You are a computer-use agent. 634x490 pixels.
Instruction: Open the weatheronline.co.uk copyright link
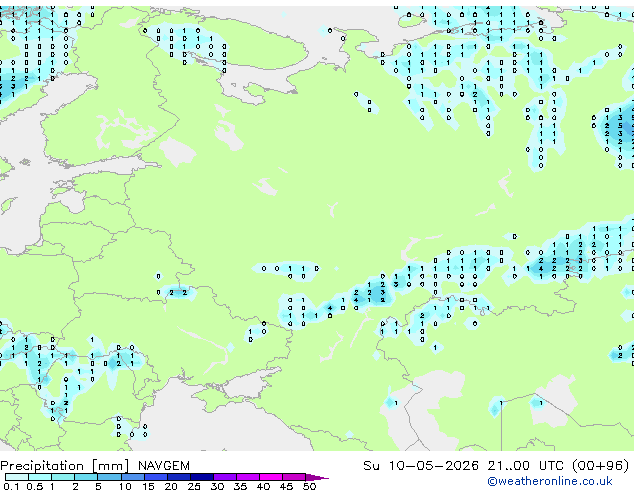pos(550,481)
